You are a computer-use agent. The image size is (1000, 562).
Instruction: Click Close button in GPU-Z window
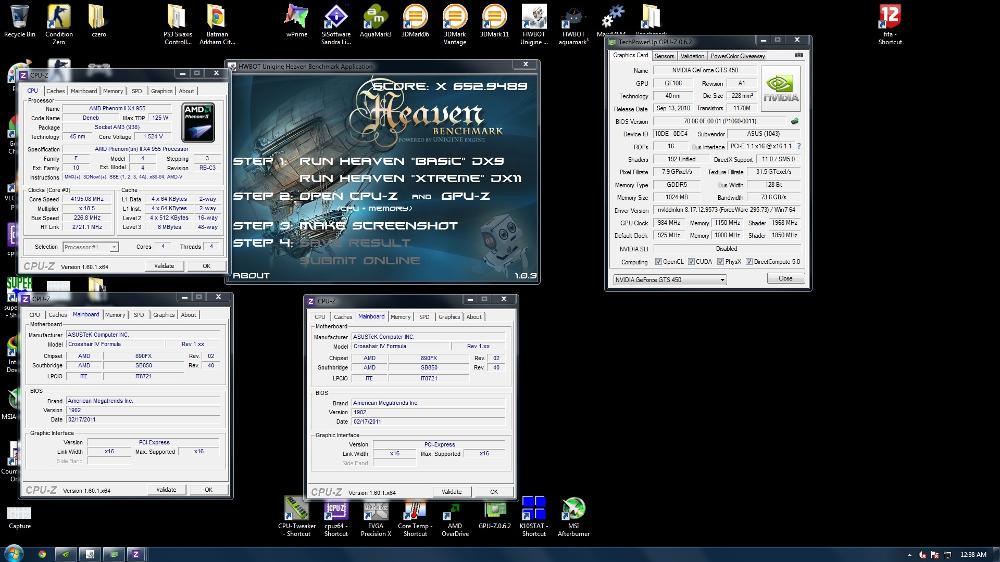[x=785, y=279]
